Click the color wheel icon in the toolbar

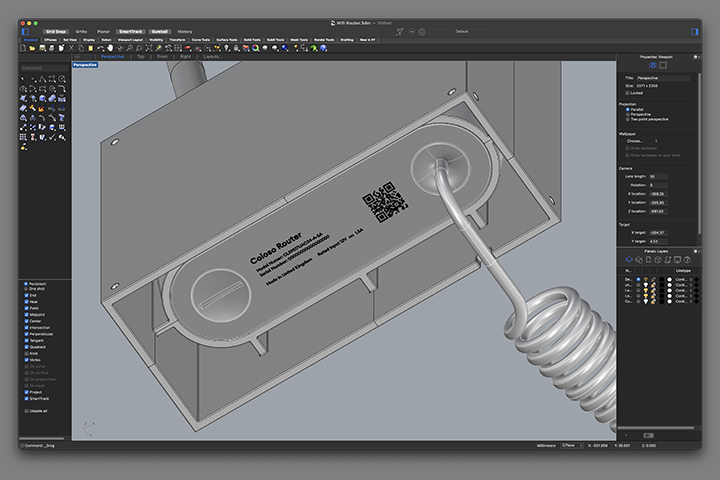click(255, 48)
